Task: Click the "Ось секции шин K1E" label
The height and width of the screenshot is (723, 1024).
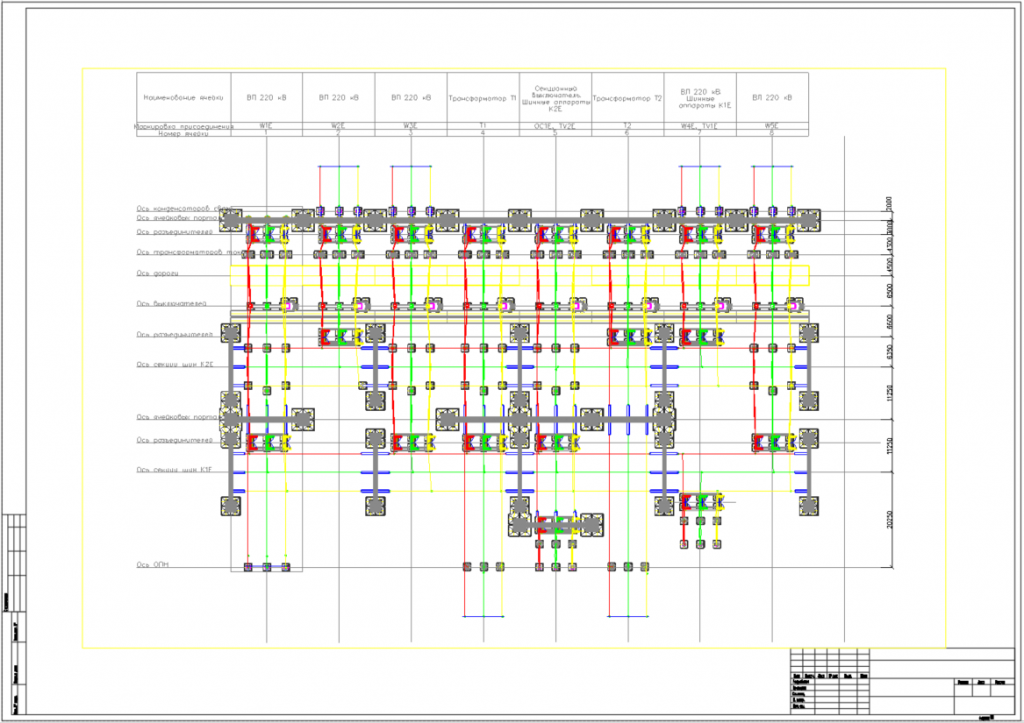Action: (x=175, y=469)
